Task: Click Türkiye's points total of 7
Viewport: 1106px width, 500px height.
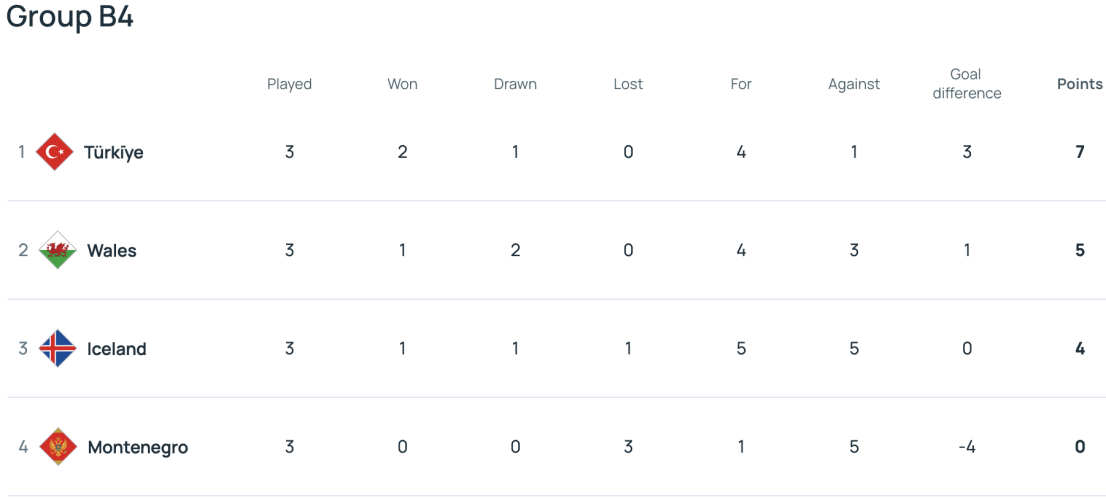Action: coord(1079,152)
